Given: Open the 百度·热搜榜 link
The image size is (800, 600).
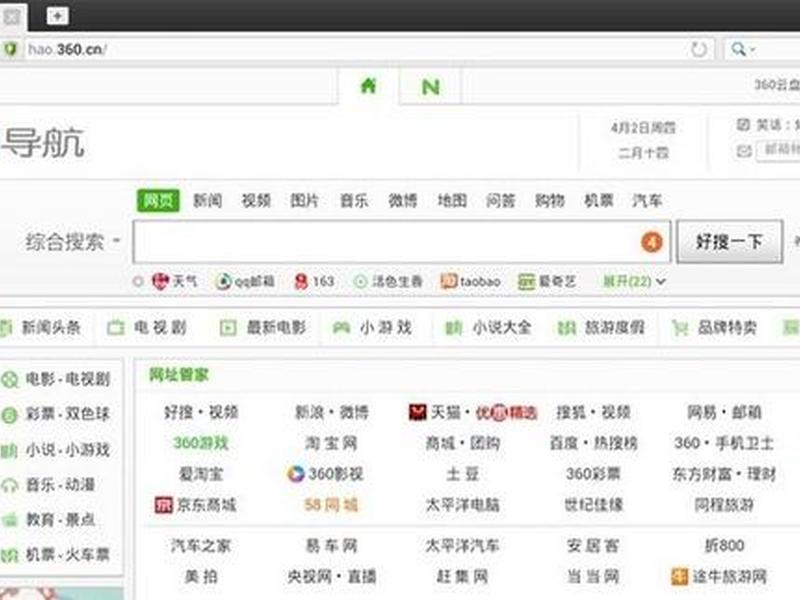Looking at the screenshot, I should click(593, 443).
